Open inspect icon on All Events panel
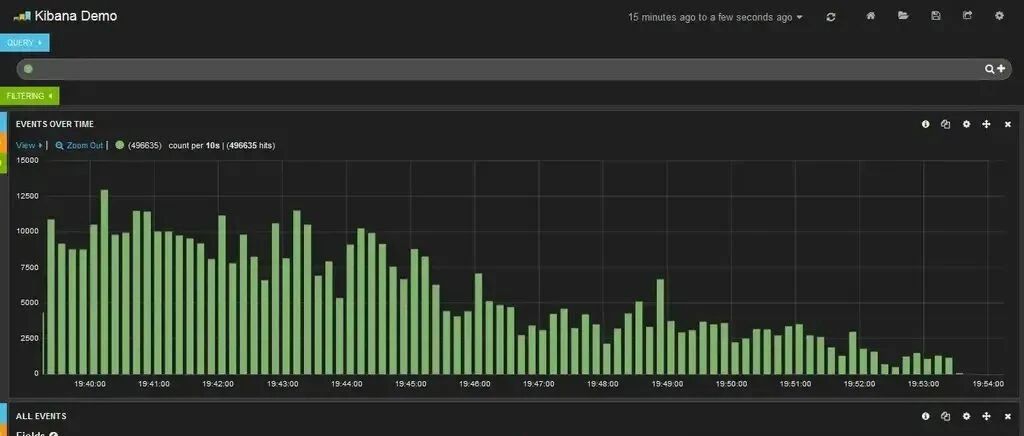1024x436 pixels. pyautogui.click(x=945, y=416)
